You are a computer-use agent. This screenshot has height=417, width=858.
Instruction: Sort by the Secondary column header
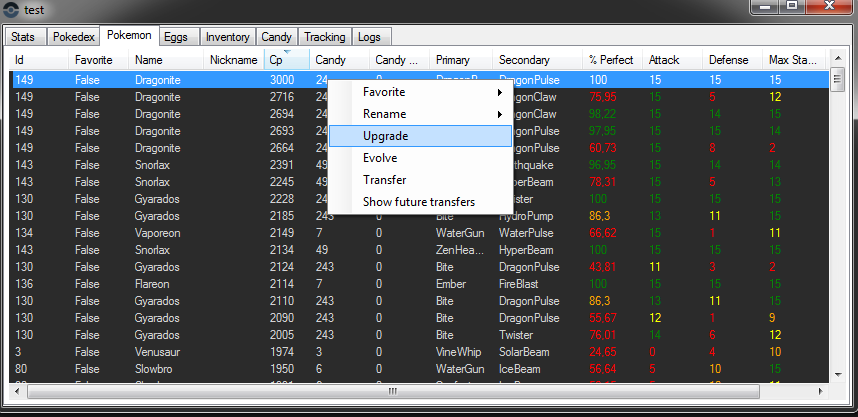point(537,60)
